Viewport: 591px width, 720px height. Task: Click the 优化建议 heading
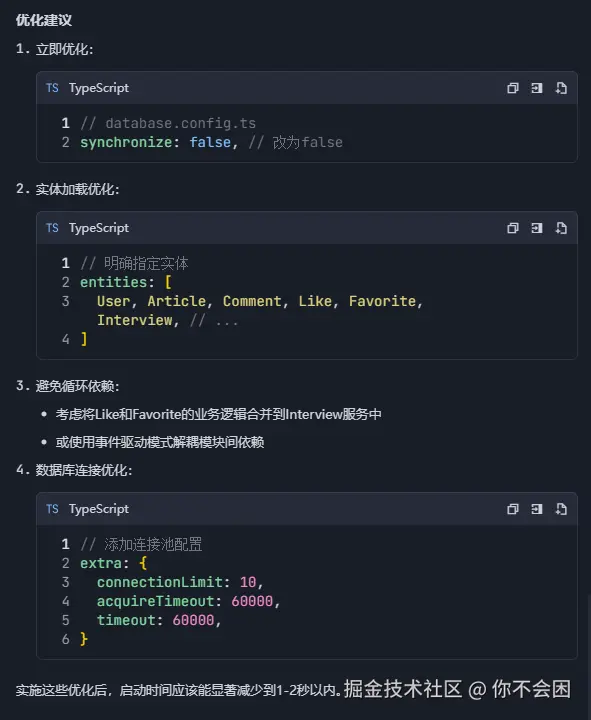coord(44,20)
